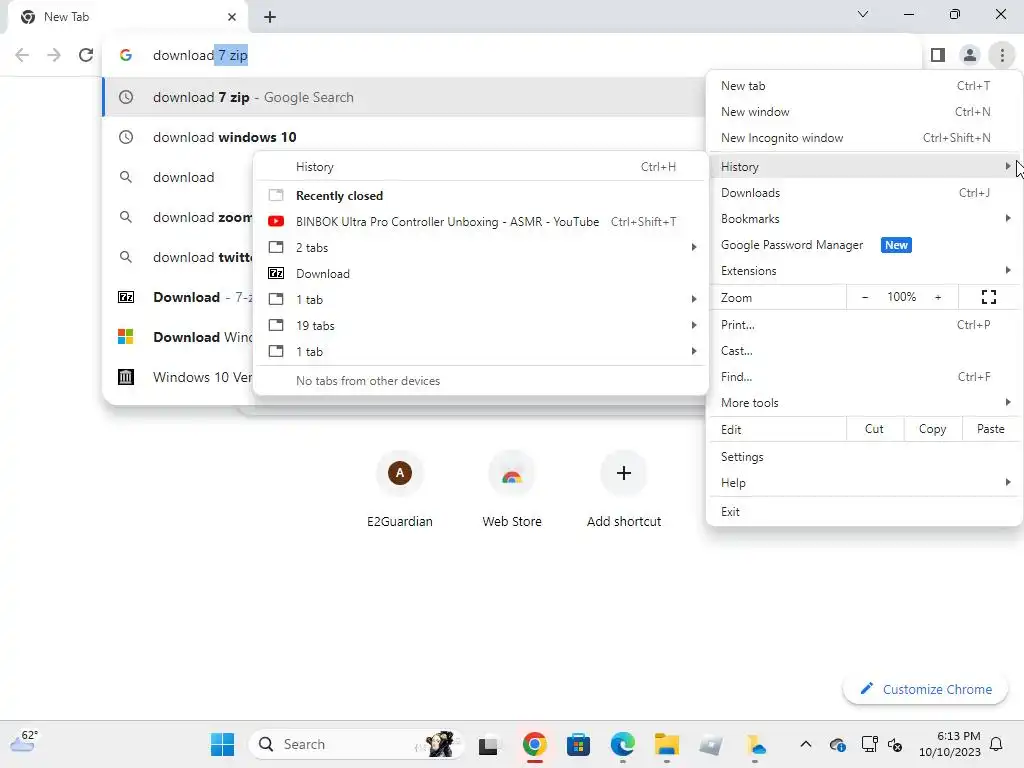Expand the 19 tabs recently closed group
1024x768 pixels.
coord(482,325)
